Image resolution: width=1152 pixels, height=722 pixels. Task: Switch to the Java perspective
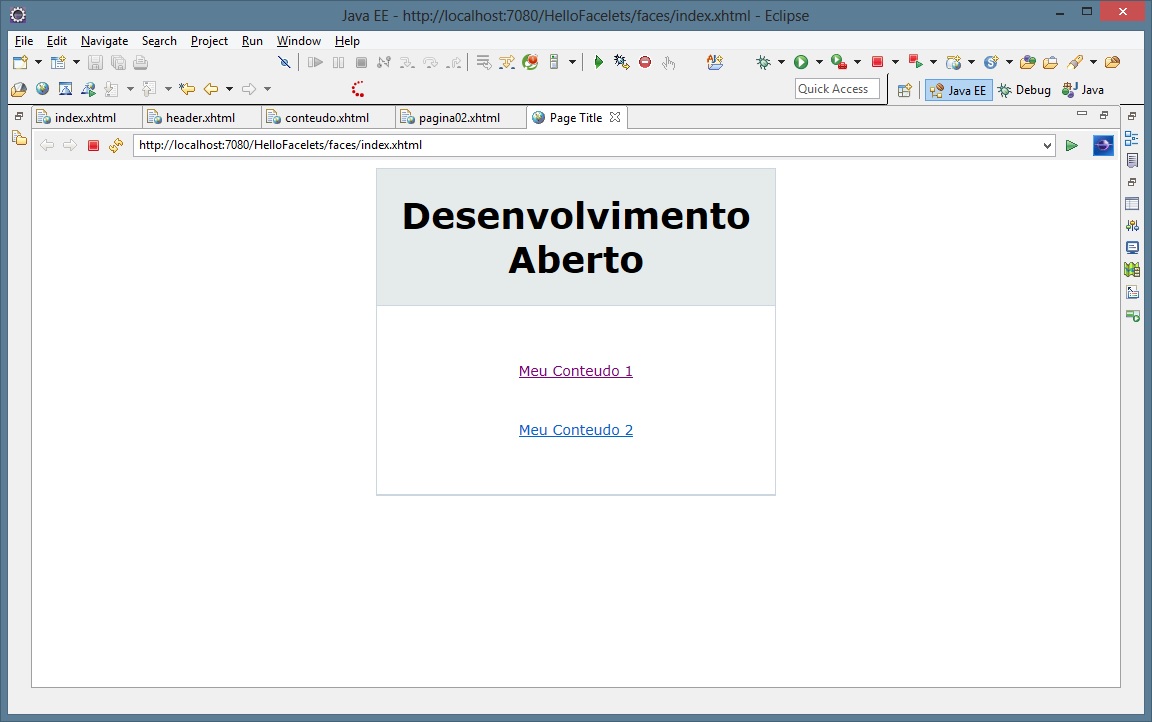click(1083, 90)
